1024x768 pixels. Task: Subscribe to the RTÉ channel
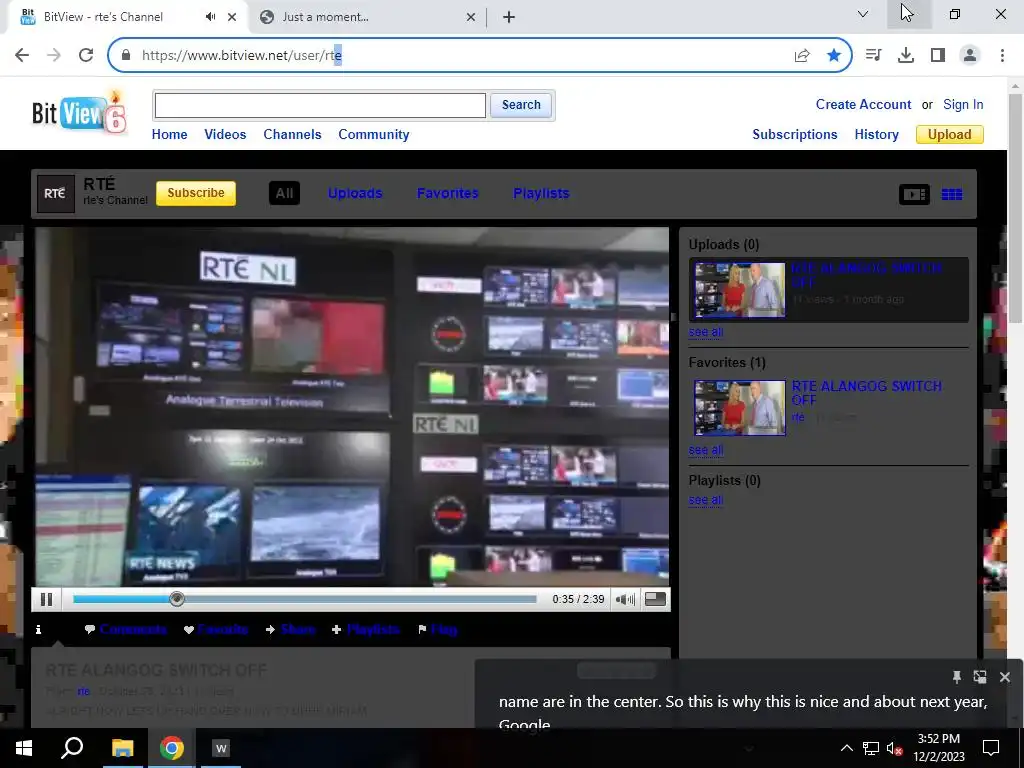click(x=196, y=193)
